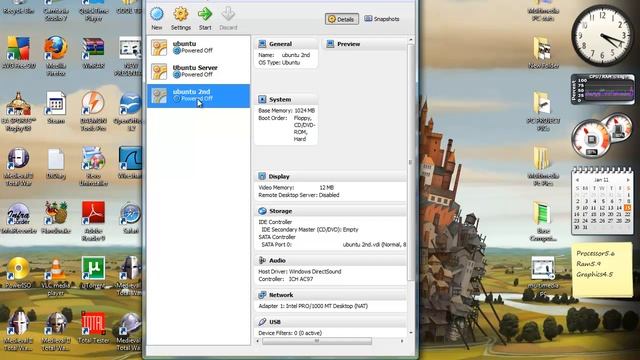The width and height of the screenshot is (640, 360).
Task: Switch to the Snapshots view
Action: [x=382, y=19]
